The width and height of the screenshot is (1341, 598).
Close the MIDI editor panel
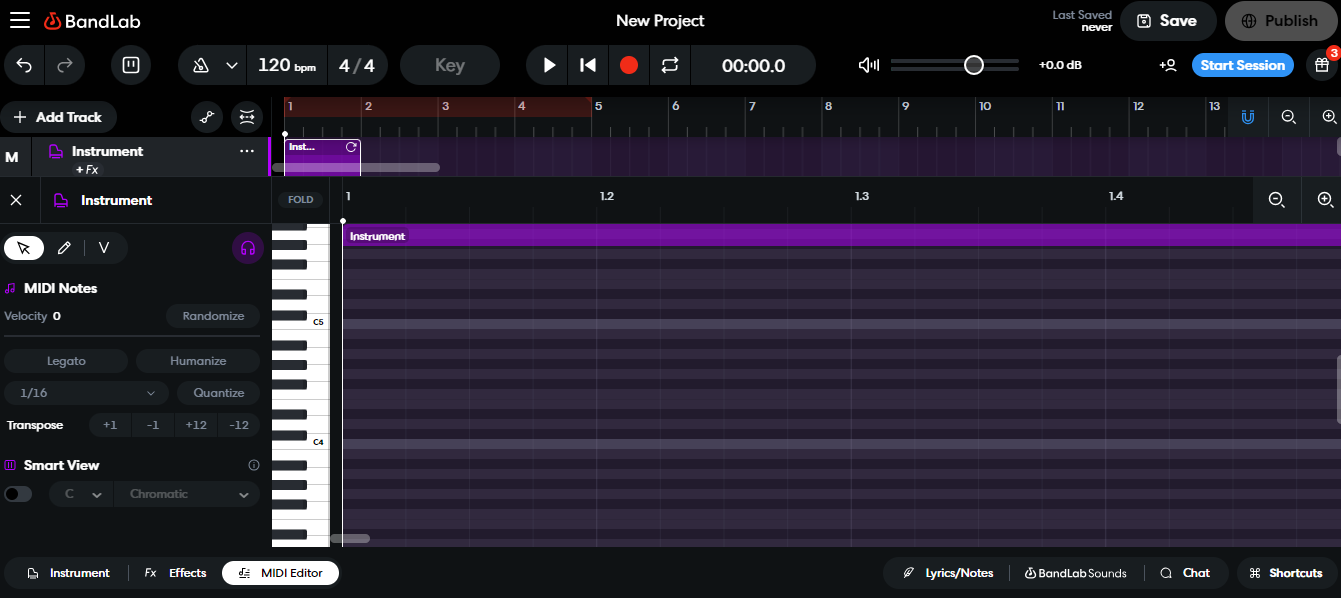(x=16, y=200)
